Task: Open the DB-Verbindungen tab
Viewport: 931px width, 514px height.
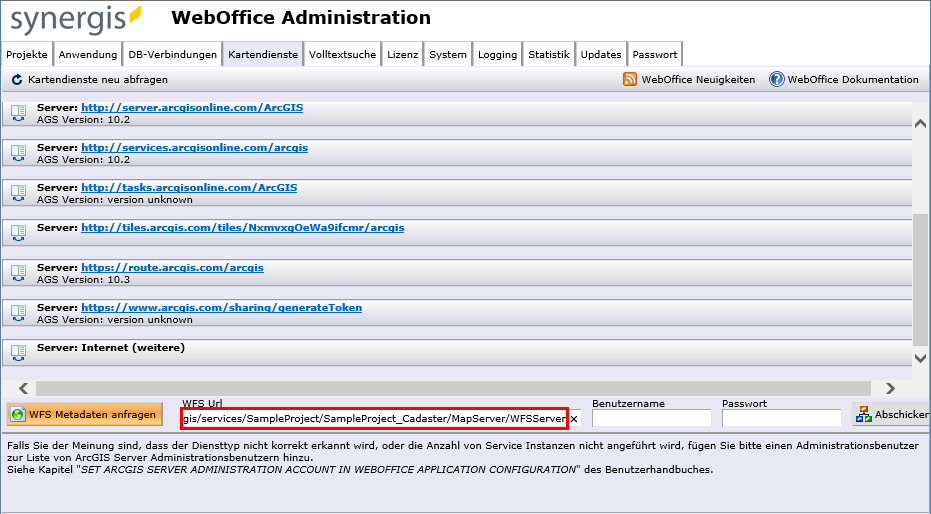Action: pos(172,54)
